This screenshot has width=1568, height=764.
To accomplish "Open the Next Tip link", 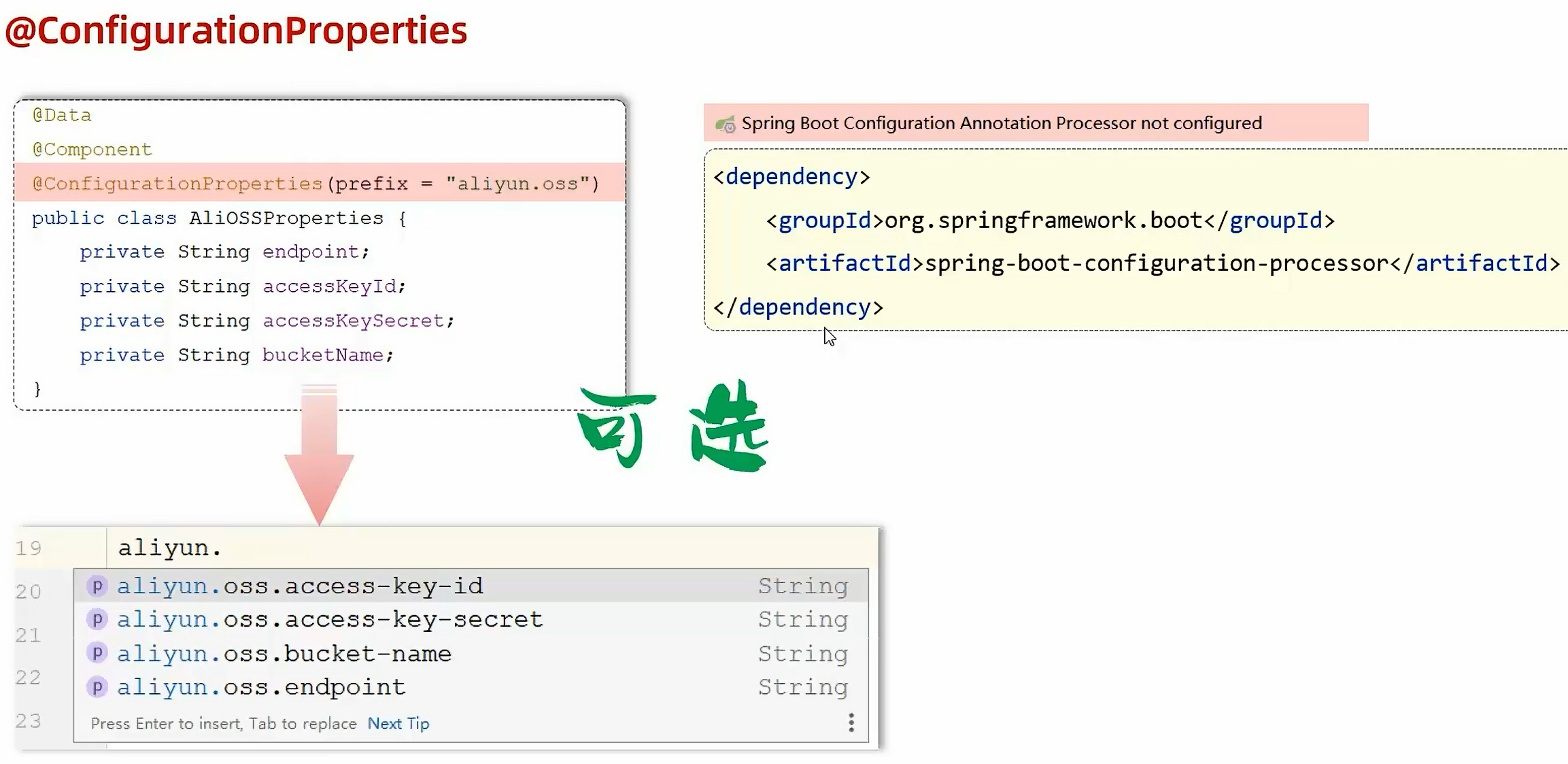I will (x=398, y=723).
